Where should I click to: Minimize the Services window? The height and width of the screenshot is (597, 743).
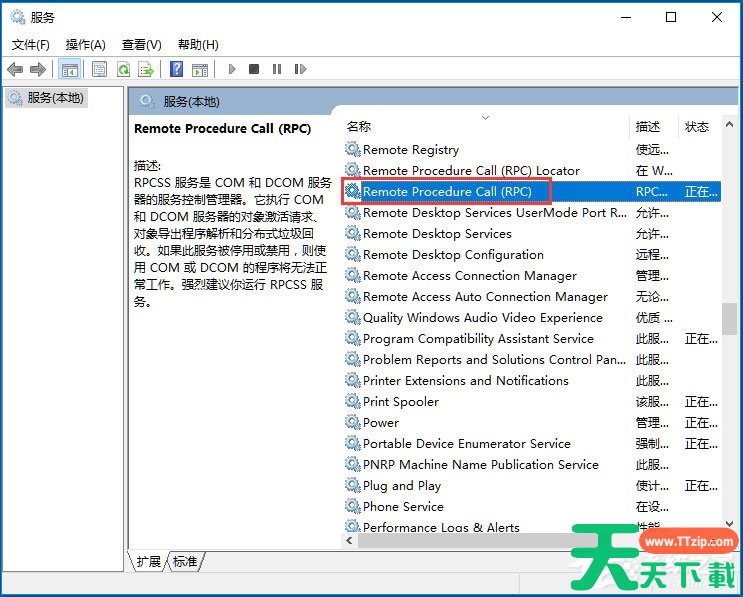[x=626, y=18]
